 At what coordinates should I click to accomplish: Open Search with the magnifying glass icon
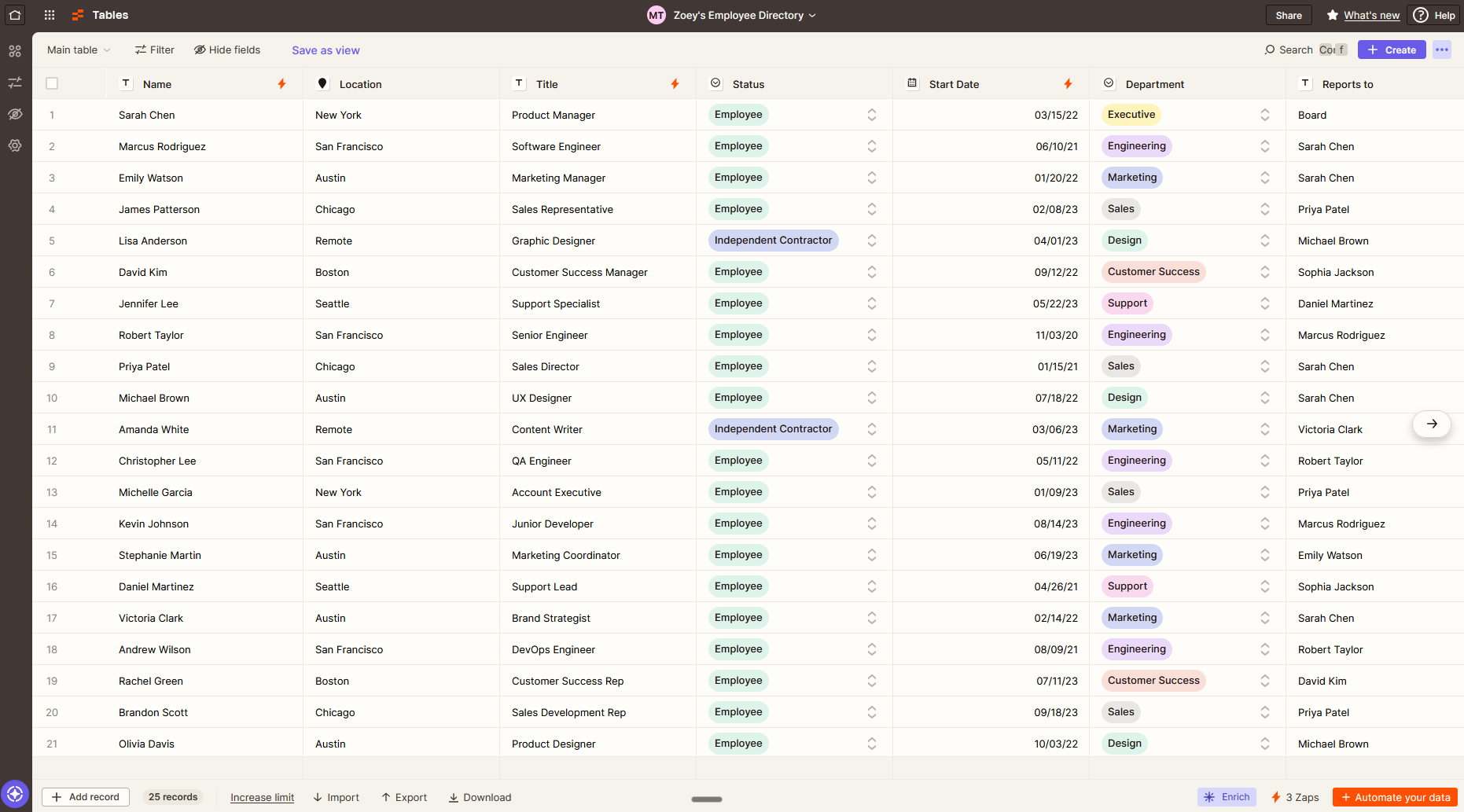click(x=1270, y=50)
